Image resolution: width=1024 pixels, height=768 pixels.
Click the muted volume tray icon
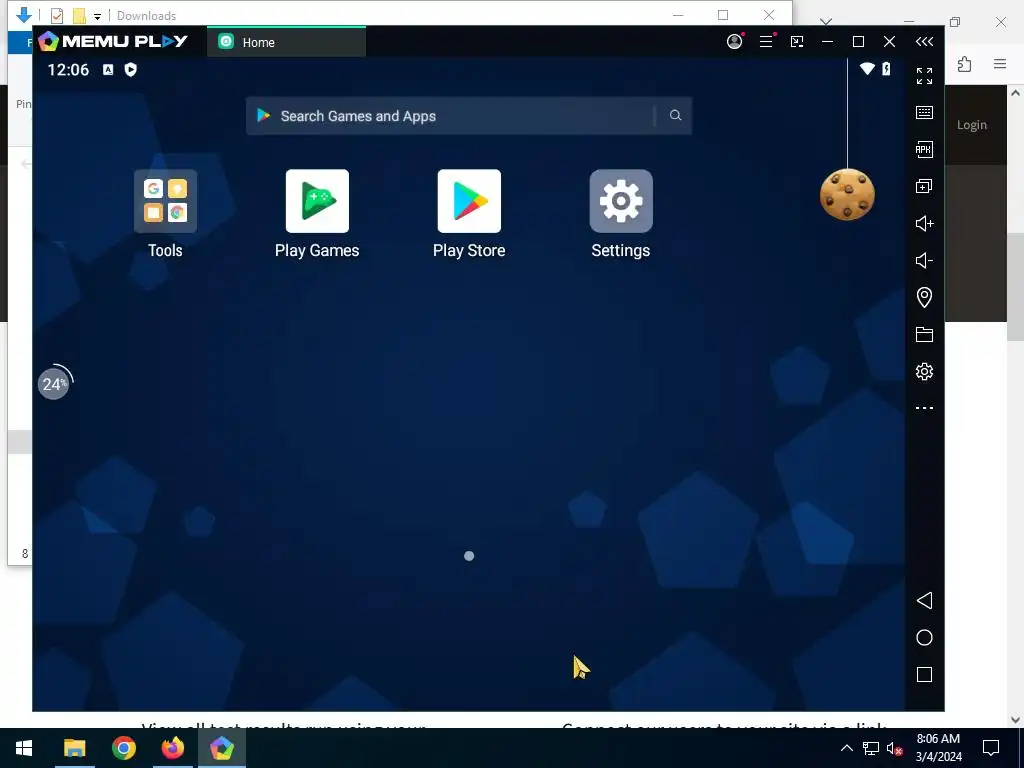tap(895, 748)
